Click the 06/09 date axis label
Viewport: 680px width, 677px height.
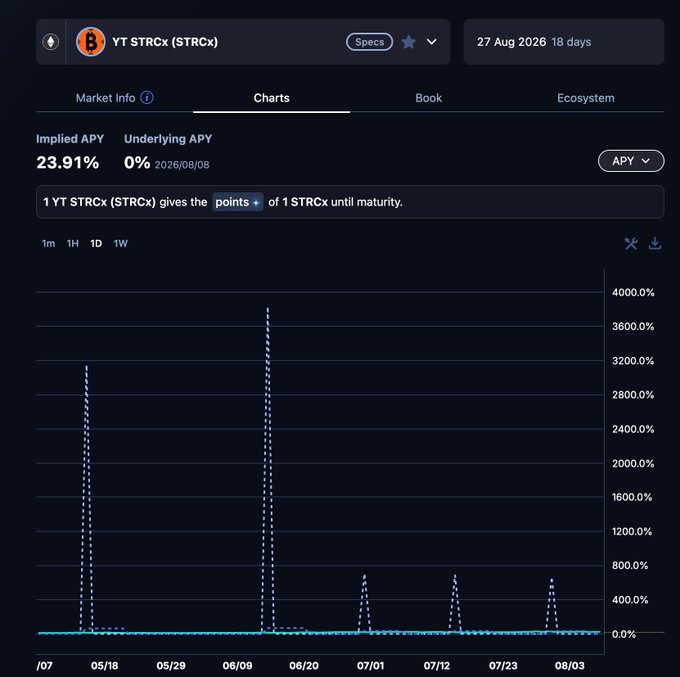pyautogui.click(x=237, y=665)
